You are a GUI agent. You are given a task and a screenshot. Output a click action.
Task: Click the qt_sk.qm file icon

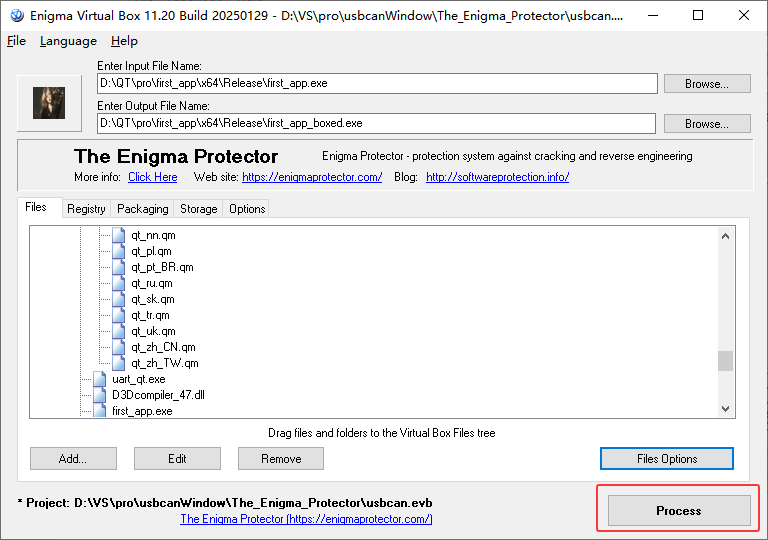(119, 299)
